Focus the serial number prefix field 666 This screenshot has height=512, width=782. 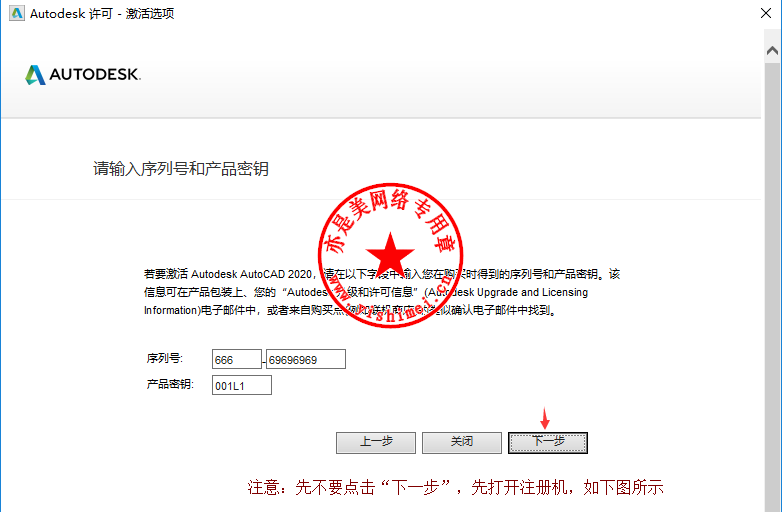(x=236, y=359)
